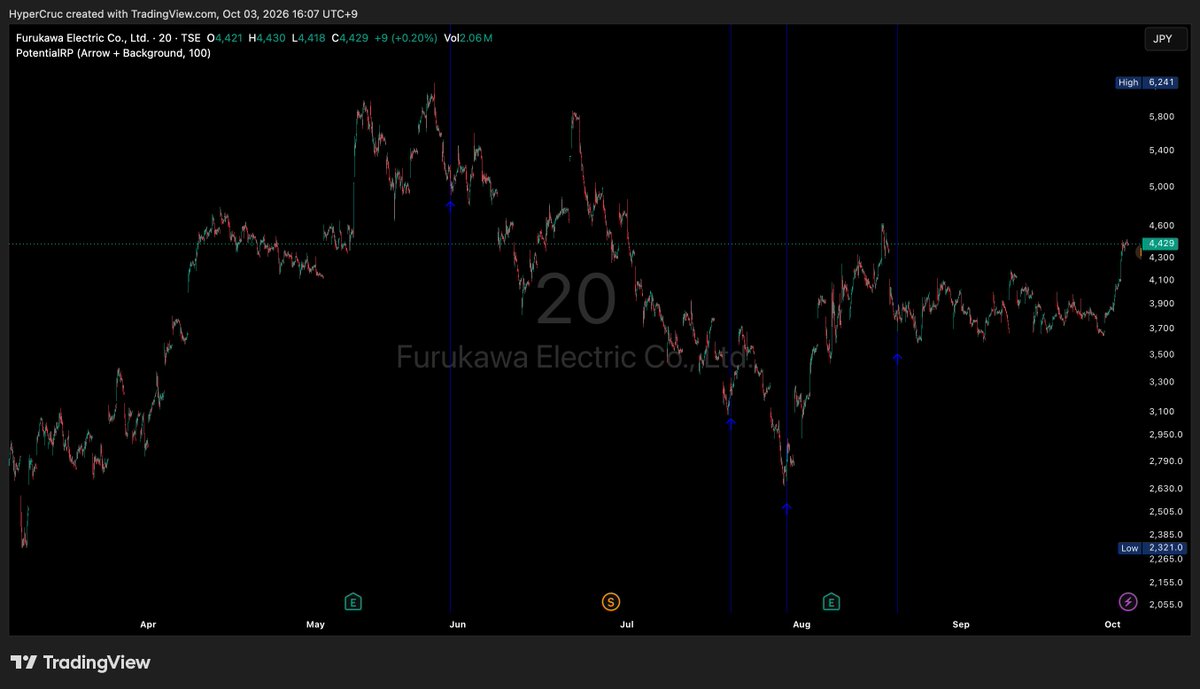Click the +9 (+0.20%) change value
1200x689 pixels.
[406, 38]
